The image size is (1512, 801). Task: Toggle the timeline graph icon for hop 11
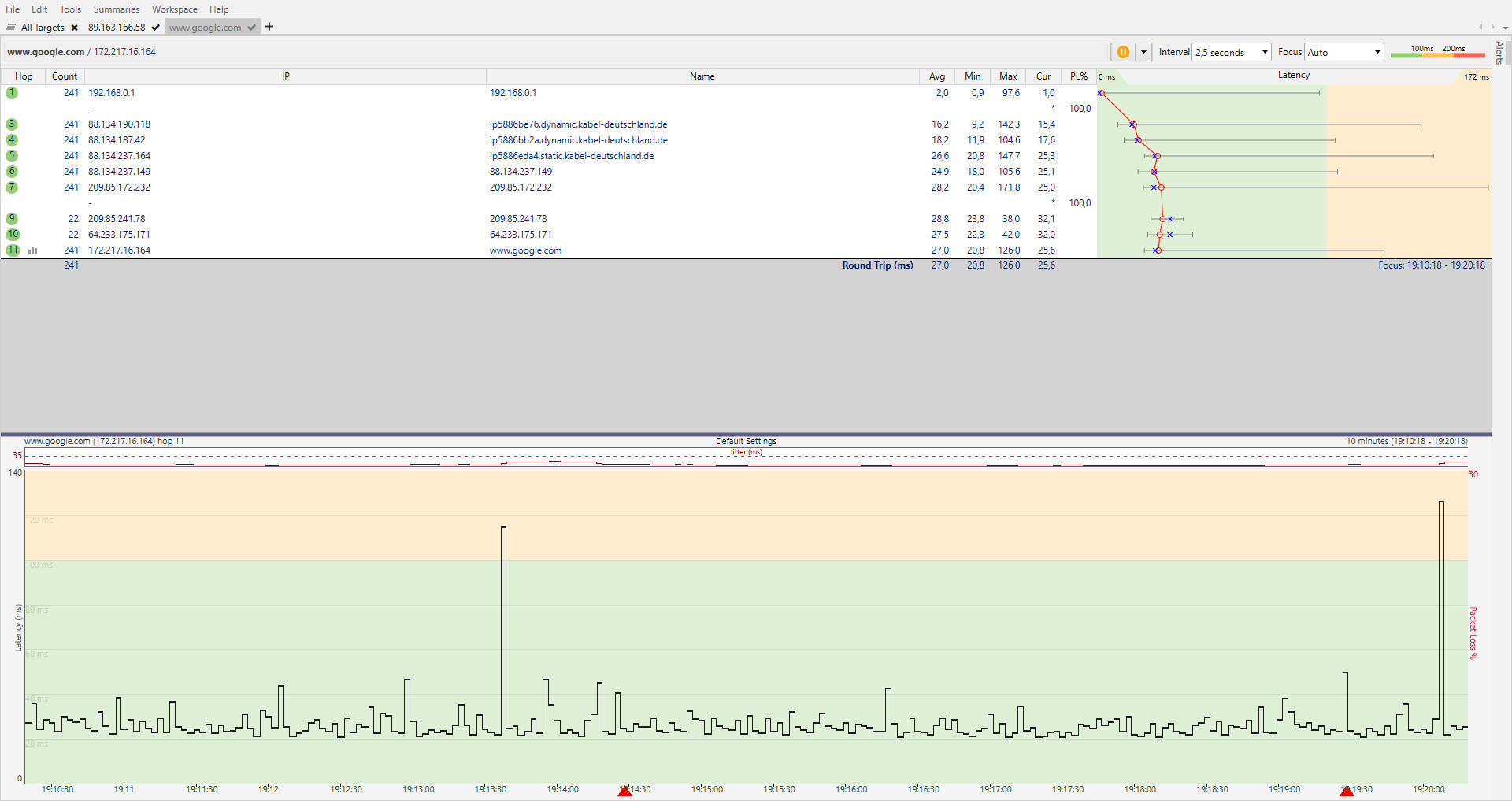33,250
